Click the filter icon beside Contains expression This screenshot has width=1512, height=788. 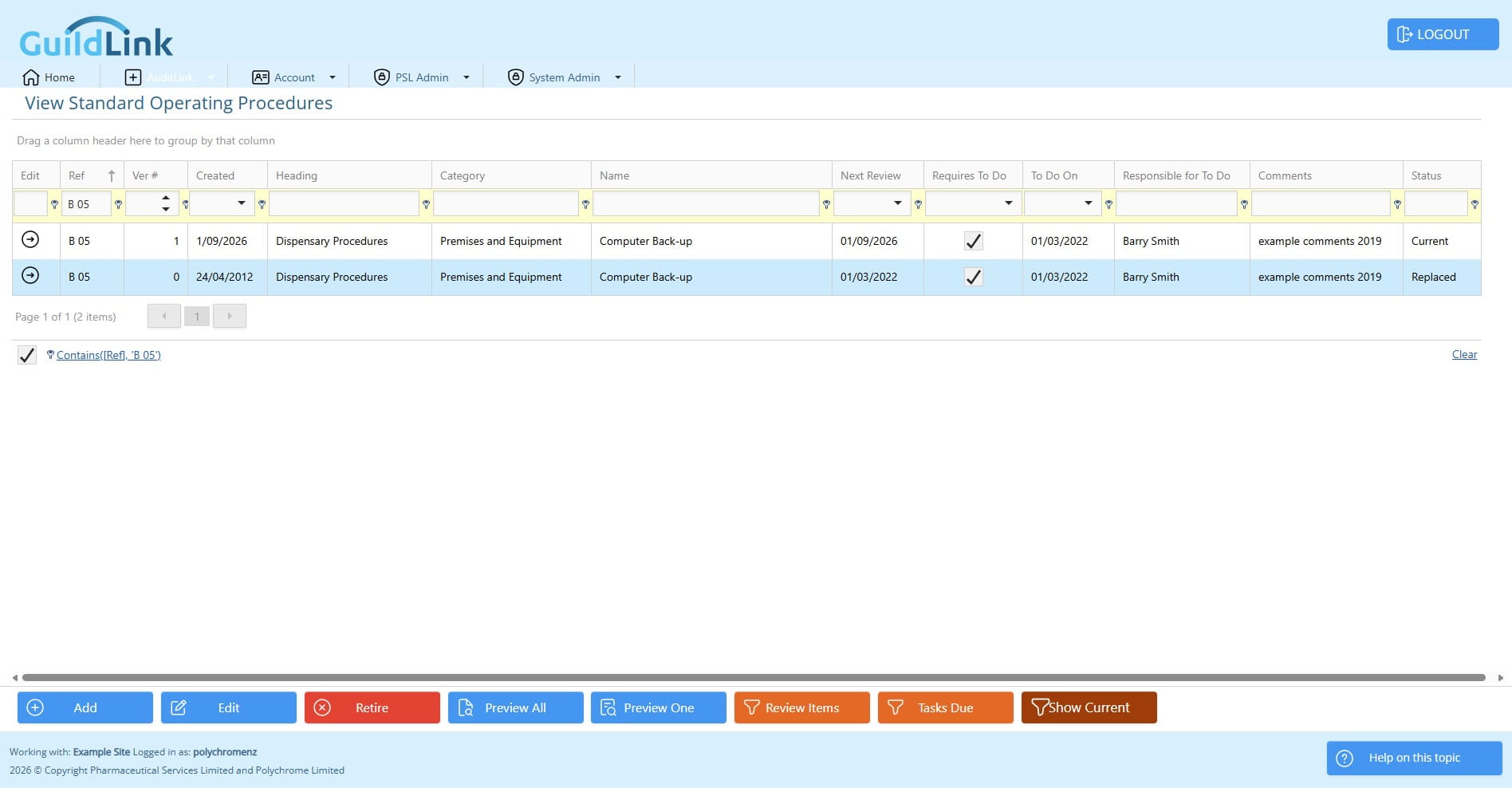[50, 355]
